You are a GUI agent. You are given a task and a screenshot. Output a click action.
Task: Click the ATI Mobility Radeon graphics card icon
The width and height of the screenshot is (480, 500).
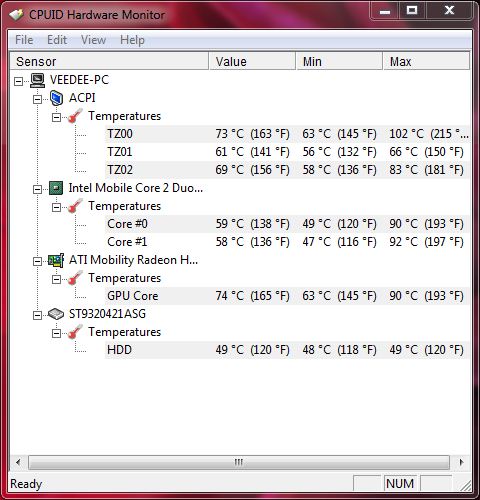[x=56, y=260]
